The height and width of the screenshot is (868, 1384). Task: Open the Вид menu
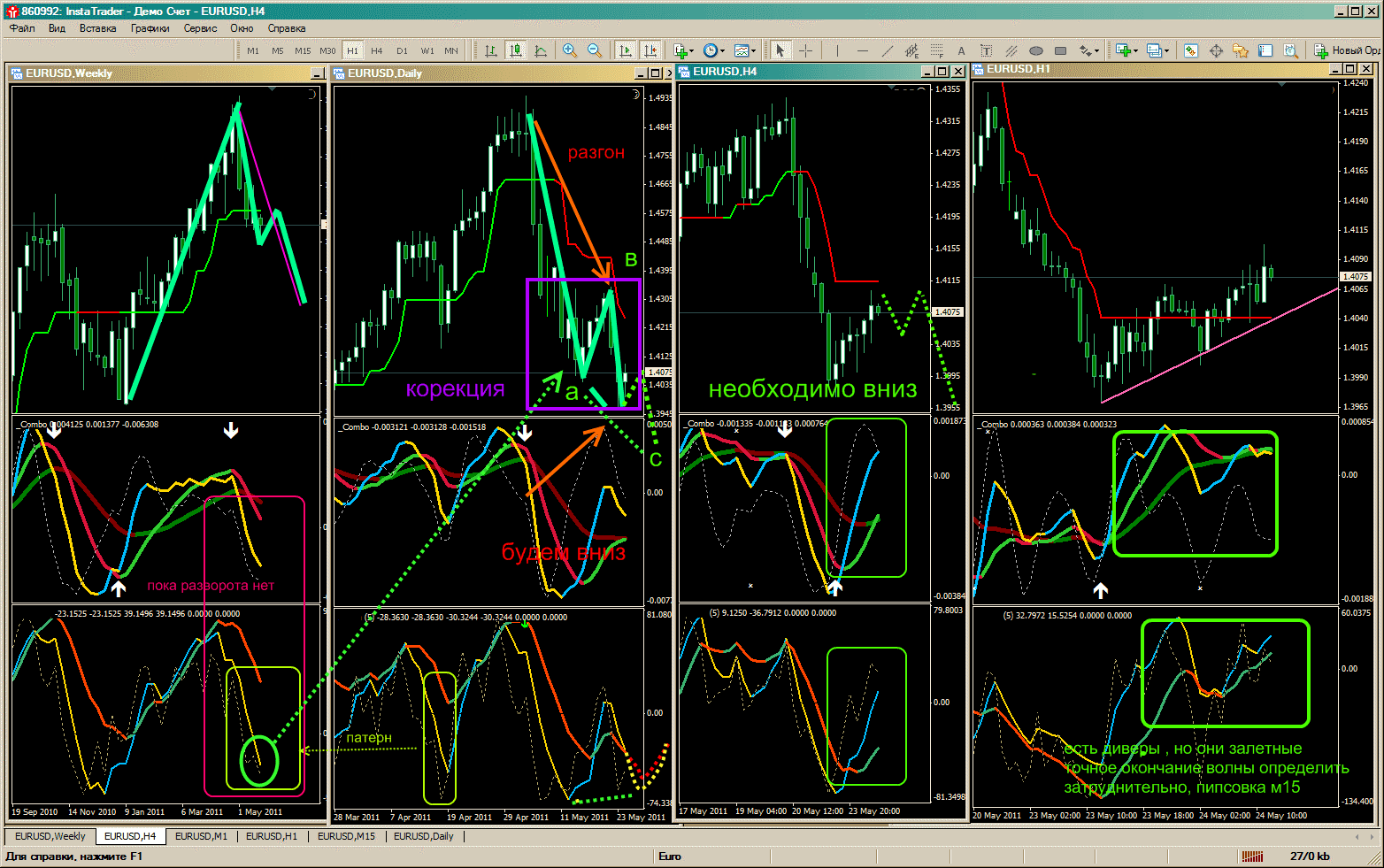[57, 28]
